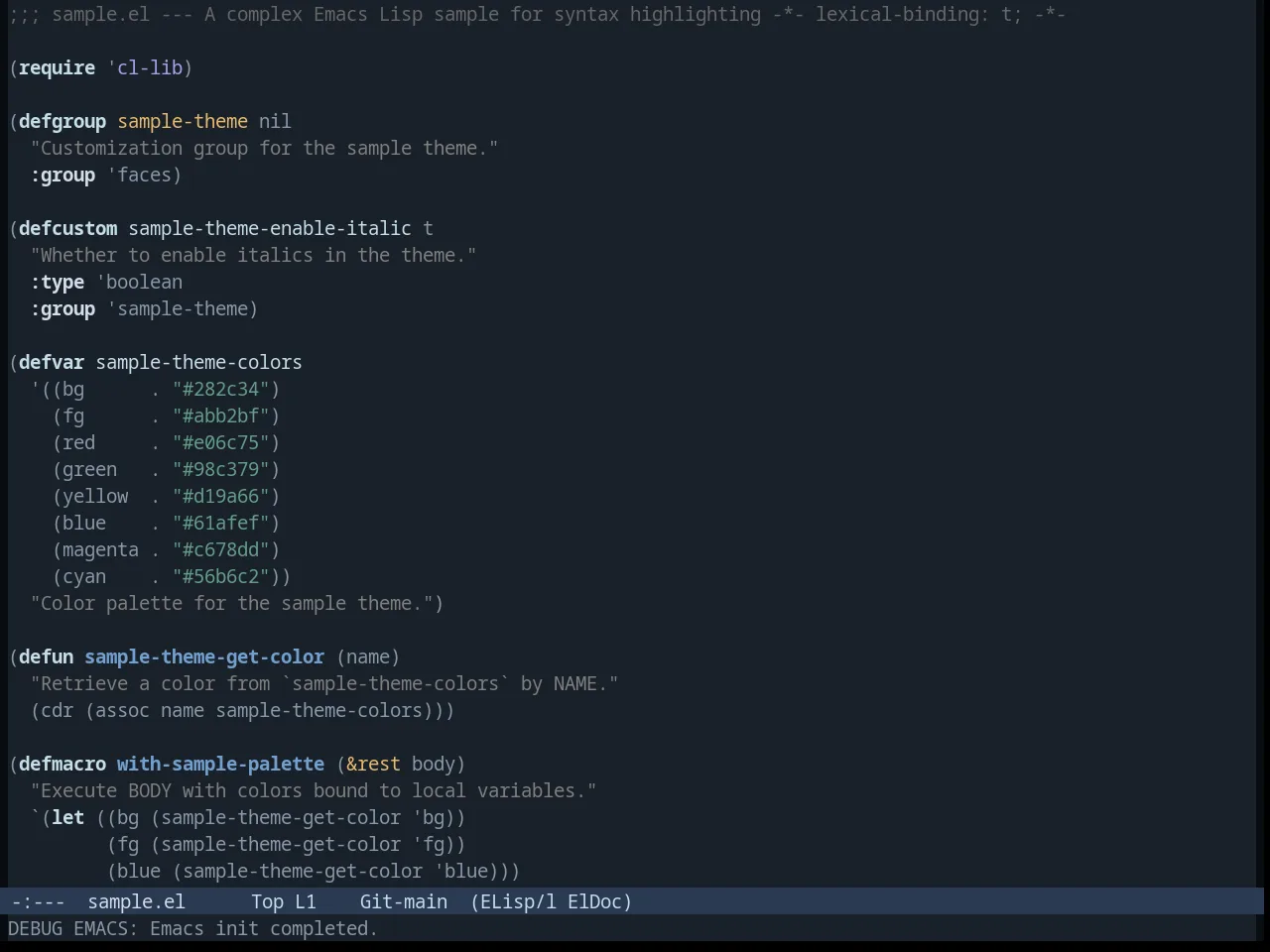
Task: Click Git-main in the mode line
Action: 403,901
